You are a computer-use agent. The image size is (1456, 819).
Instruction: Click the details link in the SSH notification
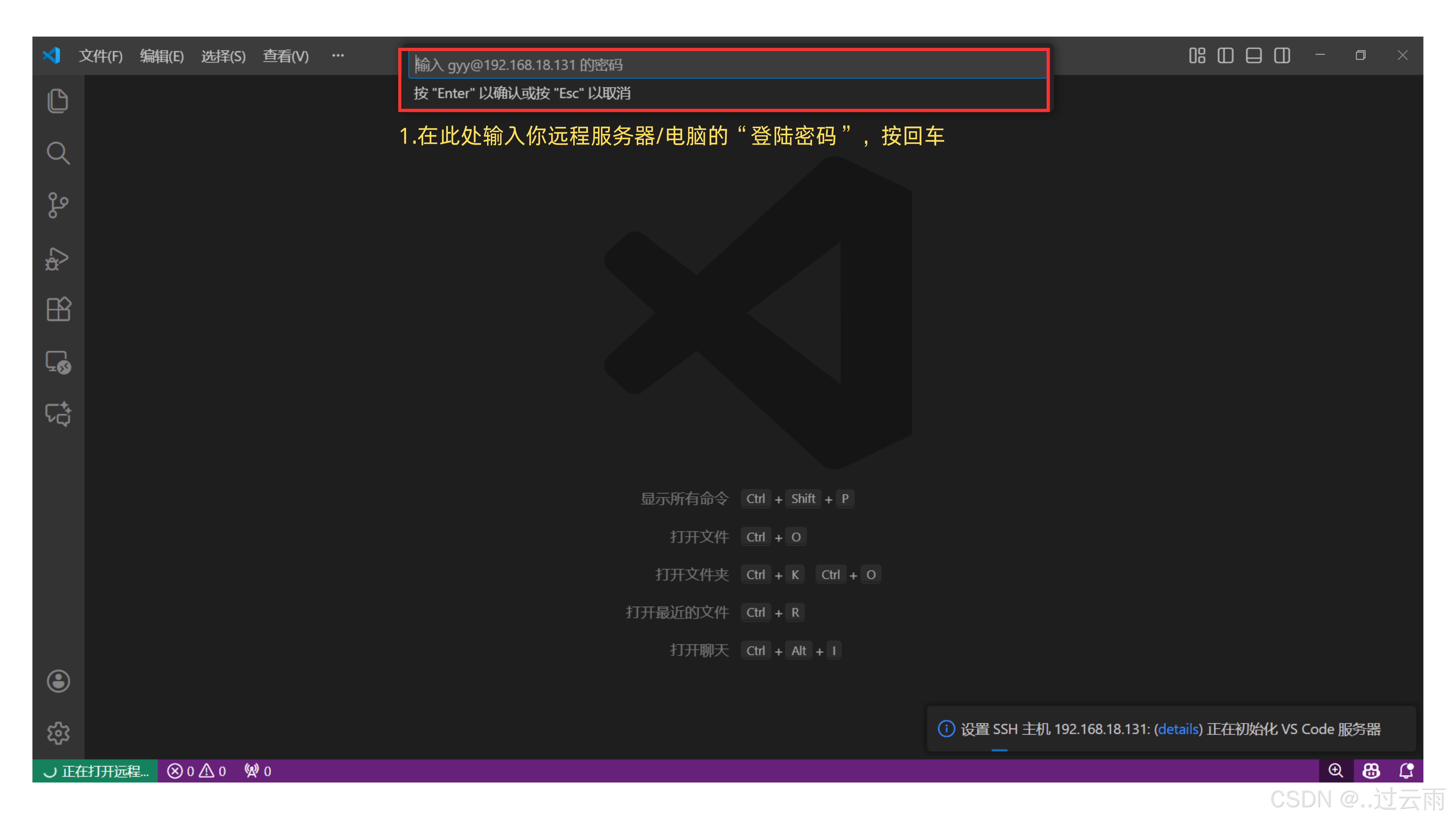coord(1178,729)
